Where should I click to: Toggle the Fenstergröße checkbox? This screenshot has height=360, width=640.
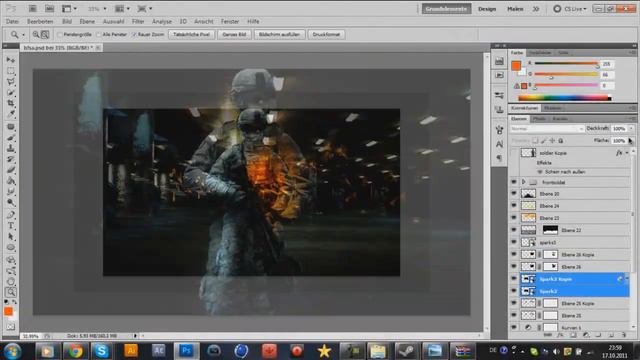click(60, 35)
